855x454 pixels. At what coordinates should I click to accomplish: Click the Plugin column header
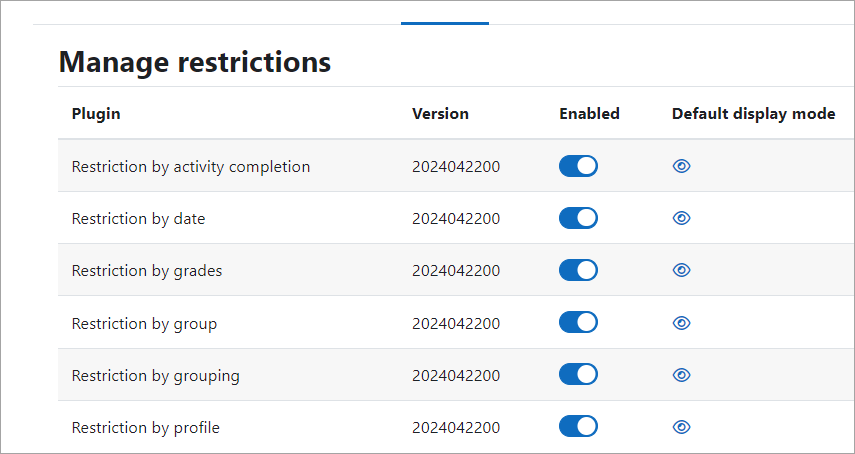[96, 114]
